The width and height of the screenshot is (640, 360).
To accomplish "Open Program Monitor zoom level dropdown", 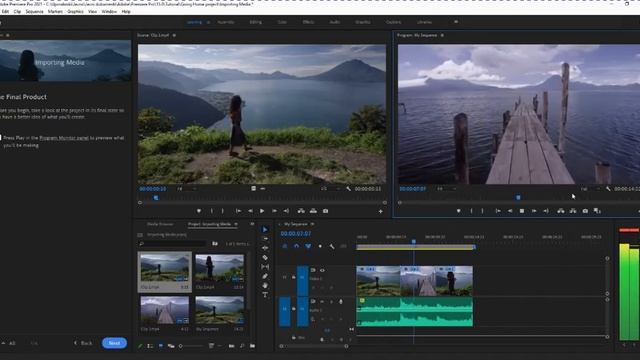I will (x=446, y=189).
